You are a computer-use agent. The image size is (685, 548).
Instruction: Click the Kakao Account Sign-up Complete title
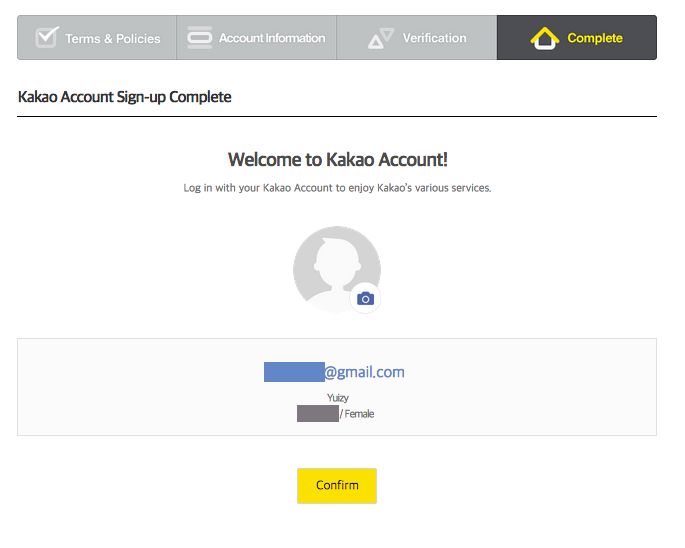(125, 97)
